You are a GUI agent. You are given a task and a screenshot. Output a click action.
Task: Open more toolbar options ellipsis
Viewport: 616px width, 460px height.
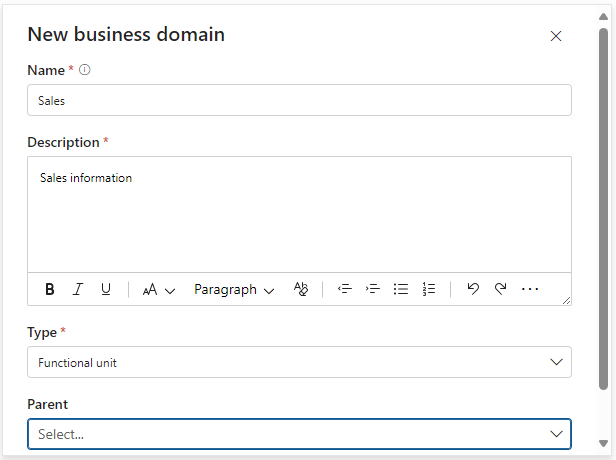530,289
